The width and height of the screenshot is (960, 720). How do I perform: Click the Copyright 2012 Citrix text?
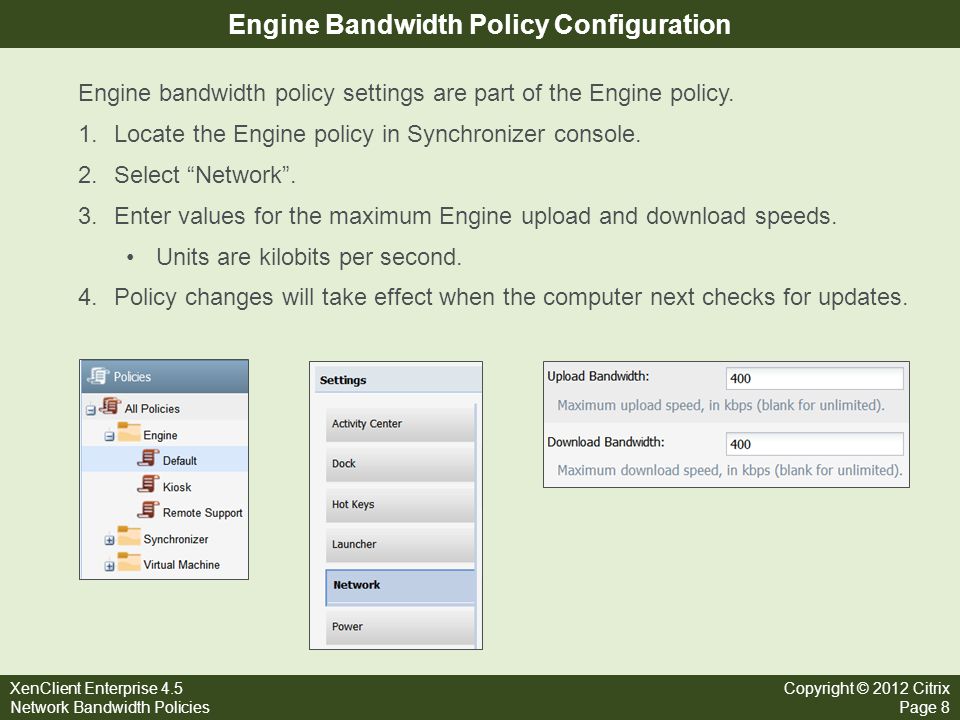[x=866, y=688]
